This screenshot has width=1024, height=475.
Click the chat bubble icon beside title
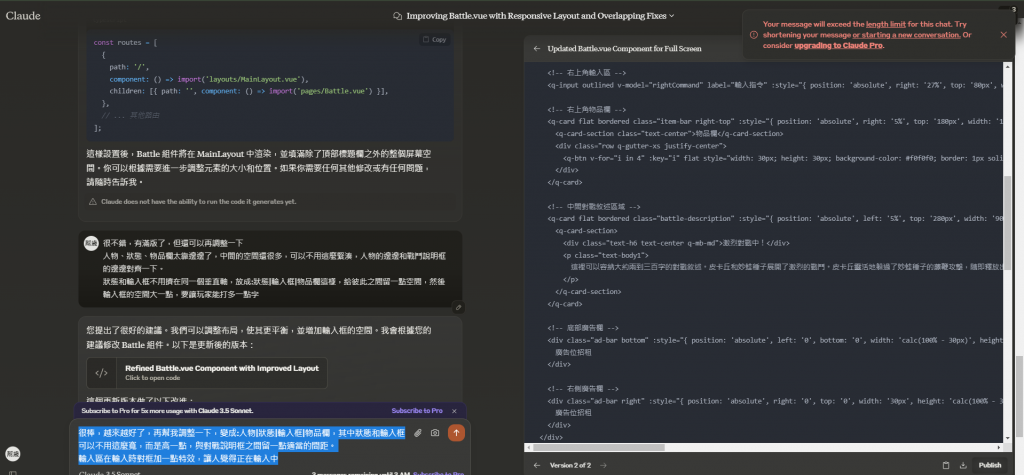pos(397,16)
